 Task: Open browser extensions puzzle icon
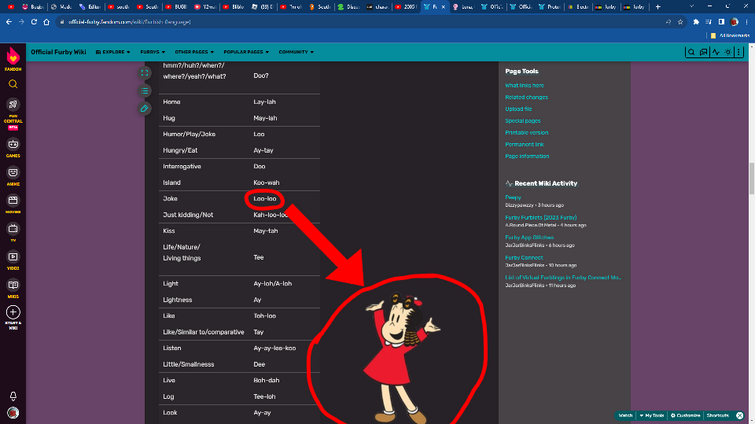696,22
